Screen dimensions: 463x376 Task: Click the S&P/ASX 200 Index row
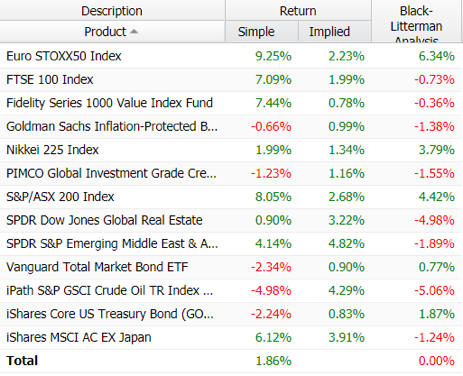point(231,197)
